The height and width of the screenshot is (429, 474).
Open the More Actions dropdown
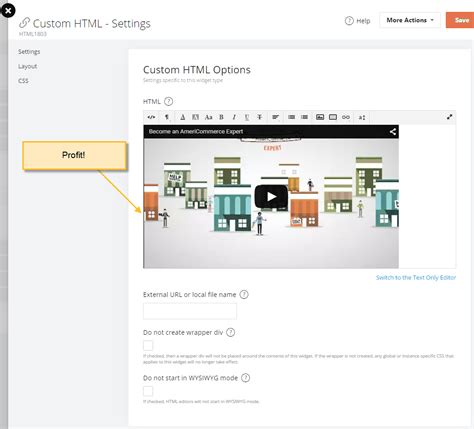[x=410, y=20]
